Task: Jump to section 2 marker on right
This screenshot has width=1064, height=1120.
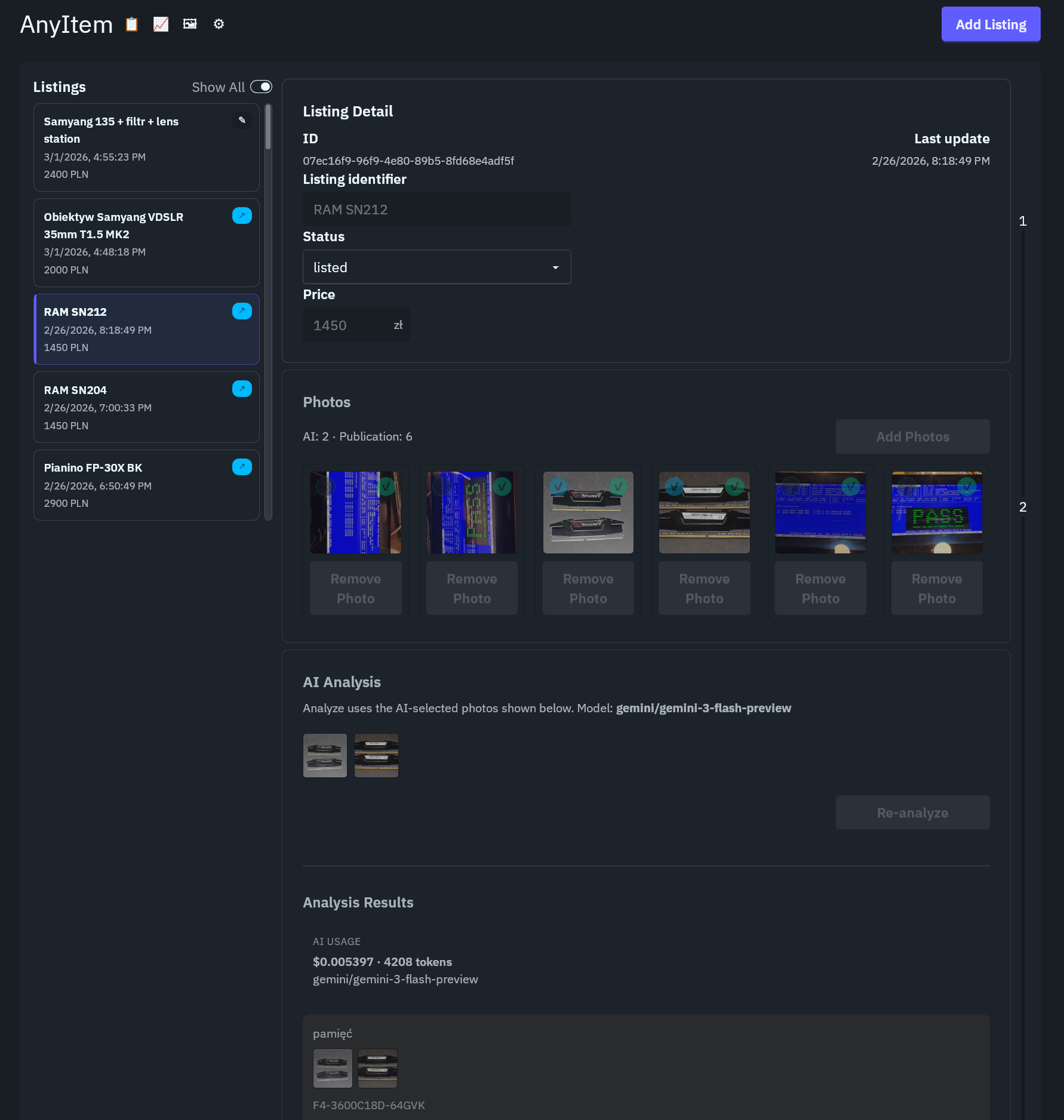Action: 1022,507
